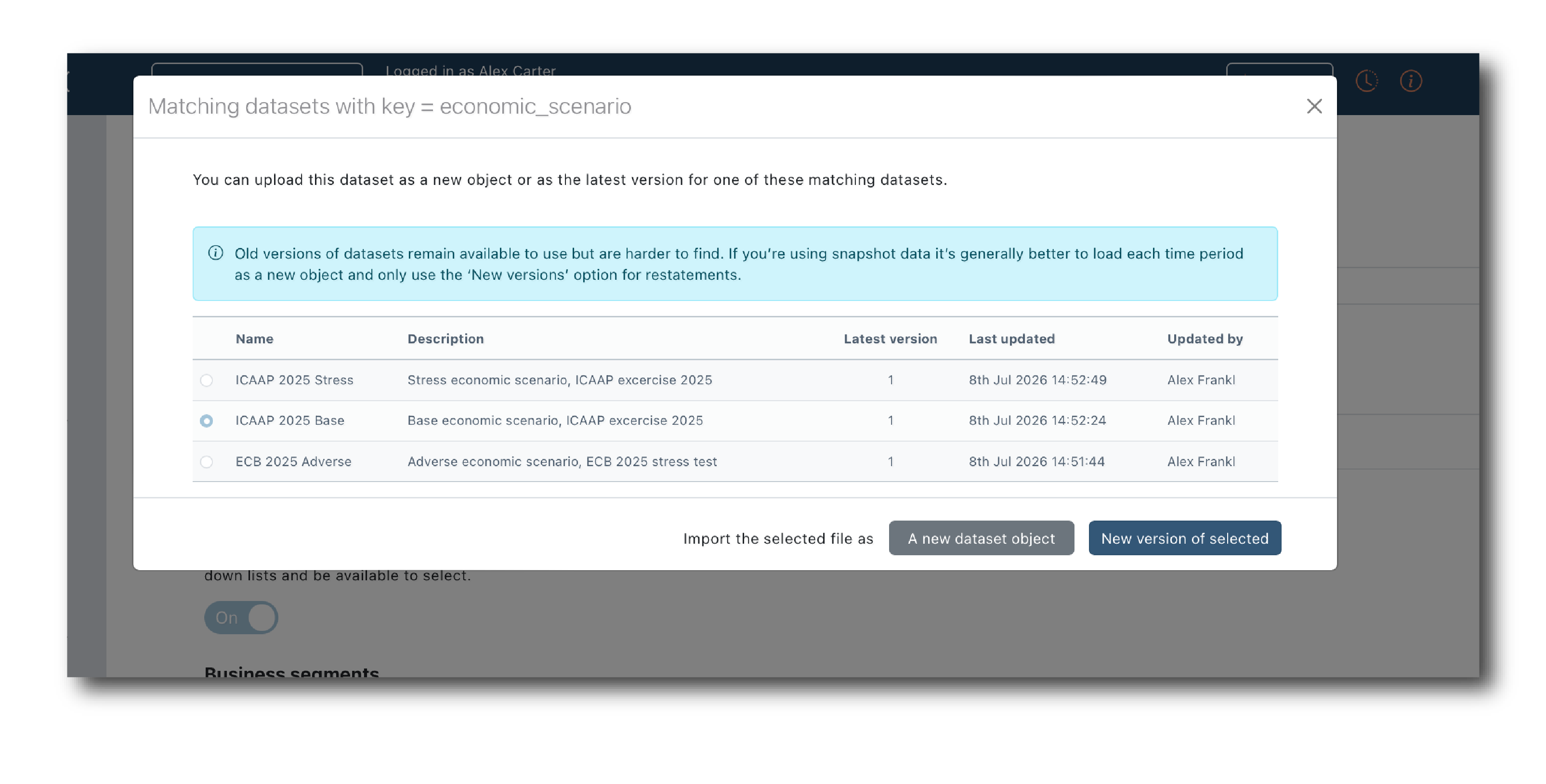The image size is (1546, 784).
Task: Click version number in ECB 2025 Adverse row
Action: click(891, 462)
